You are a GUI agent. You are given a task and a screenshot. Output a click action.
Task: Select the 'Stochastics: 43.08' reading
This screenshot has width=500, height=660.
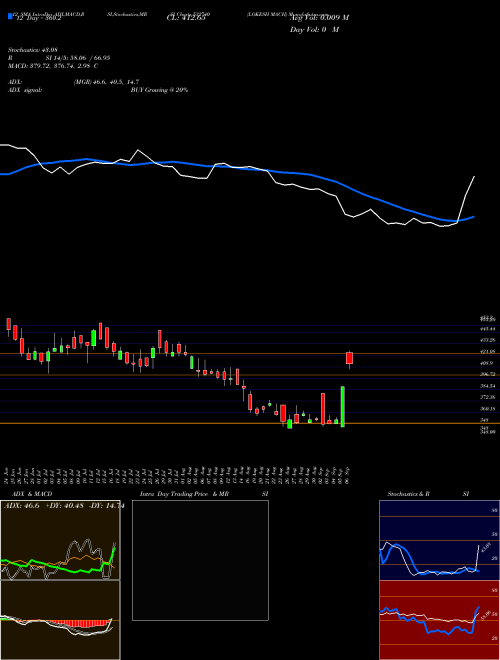click(x=32, y=50)
